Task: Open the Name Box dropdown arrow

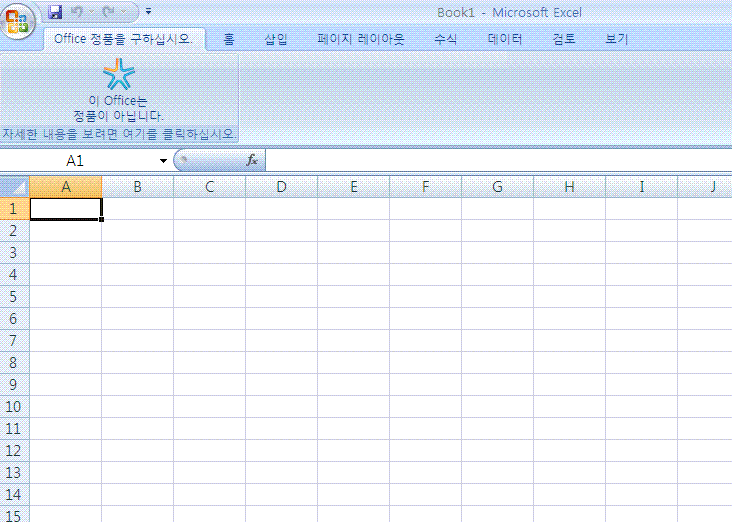Action: click(x=163, y=161)
